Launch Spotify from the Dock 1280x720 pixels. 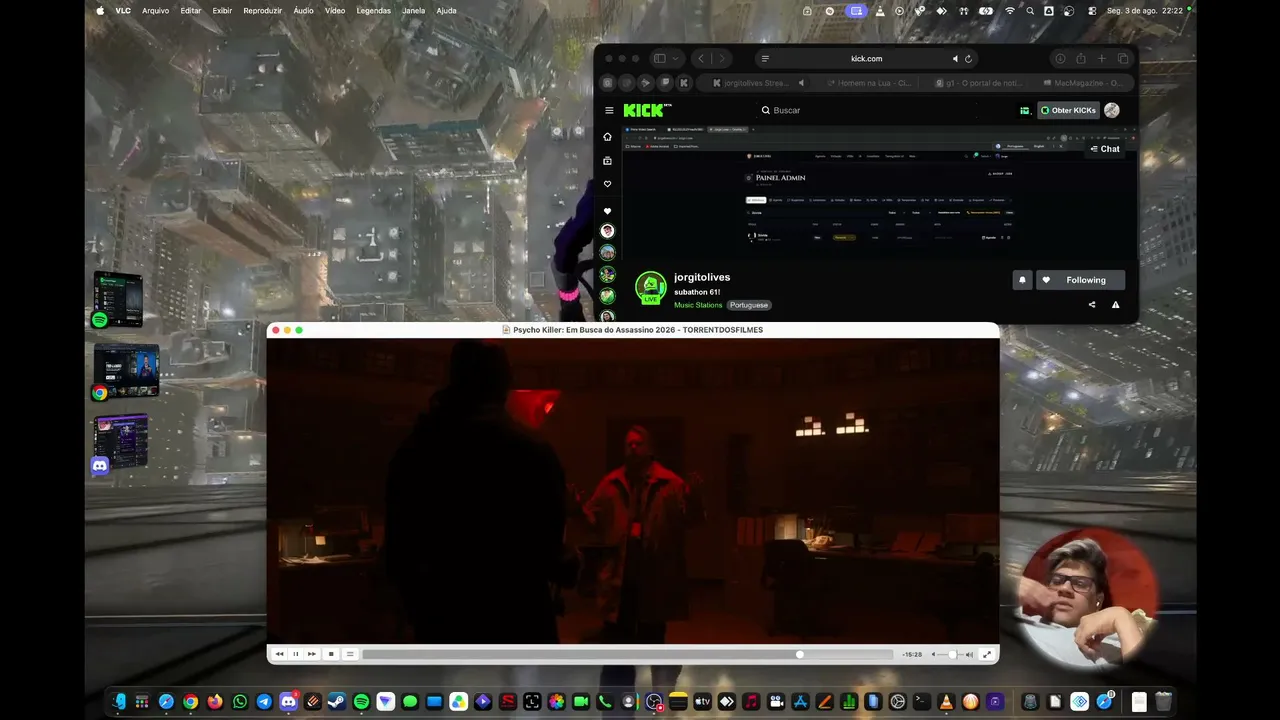tap(361, 702)
